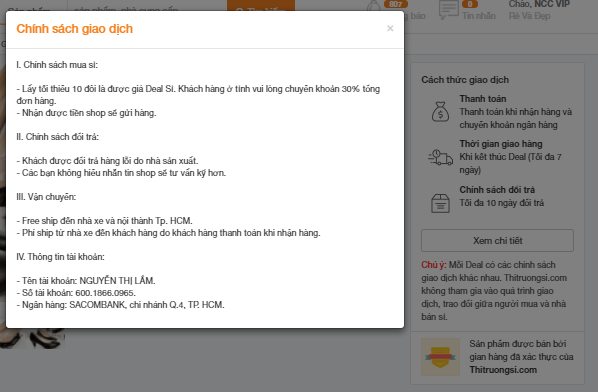Close the Chính sách giao dịch dialog
Image resolution: width=598 pixels, height=392 pixels.
point(390,28)
